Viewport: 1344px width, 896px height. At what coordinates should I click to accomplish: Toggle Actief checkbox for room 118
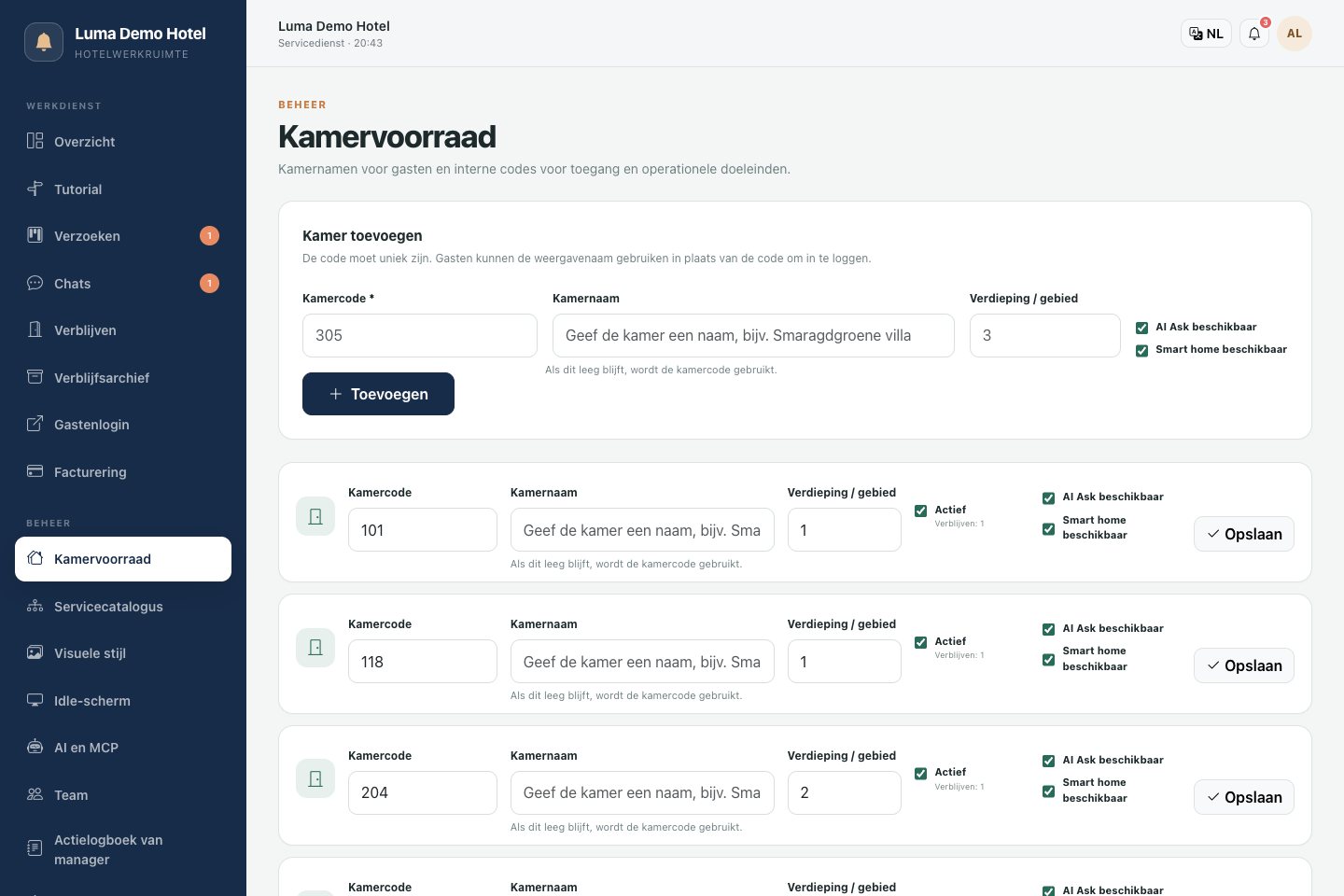pos(920,642)
